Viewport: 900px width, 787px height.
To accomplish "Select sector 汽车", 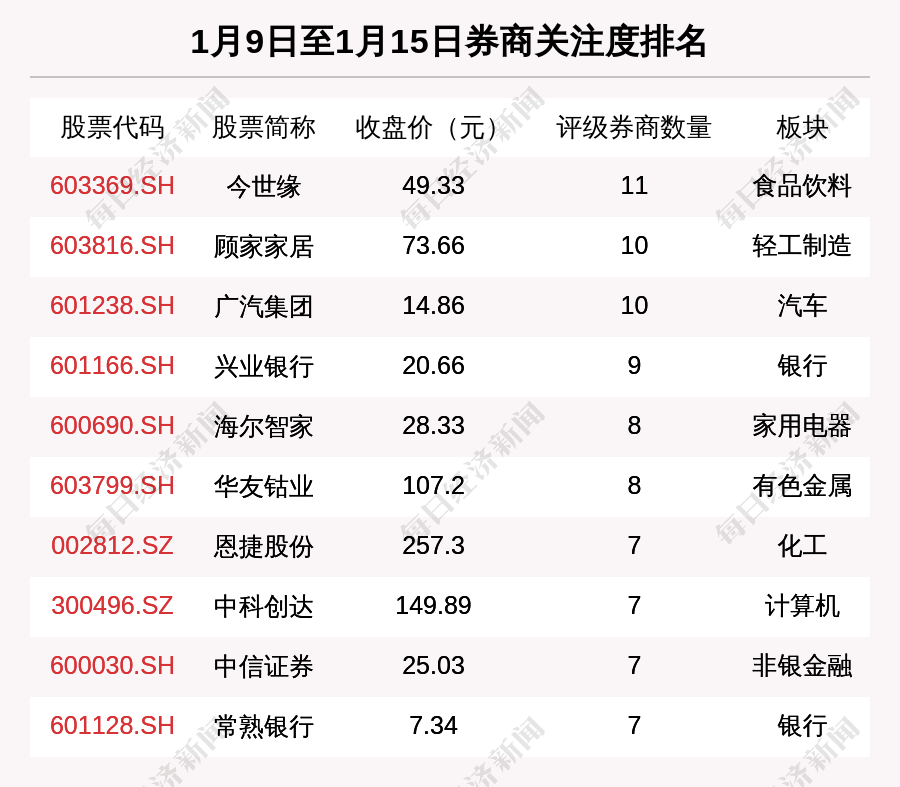I will (802, 306).
